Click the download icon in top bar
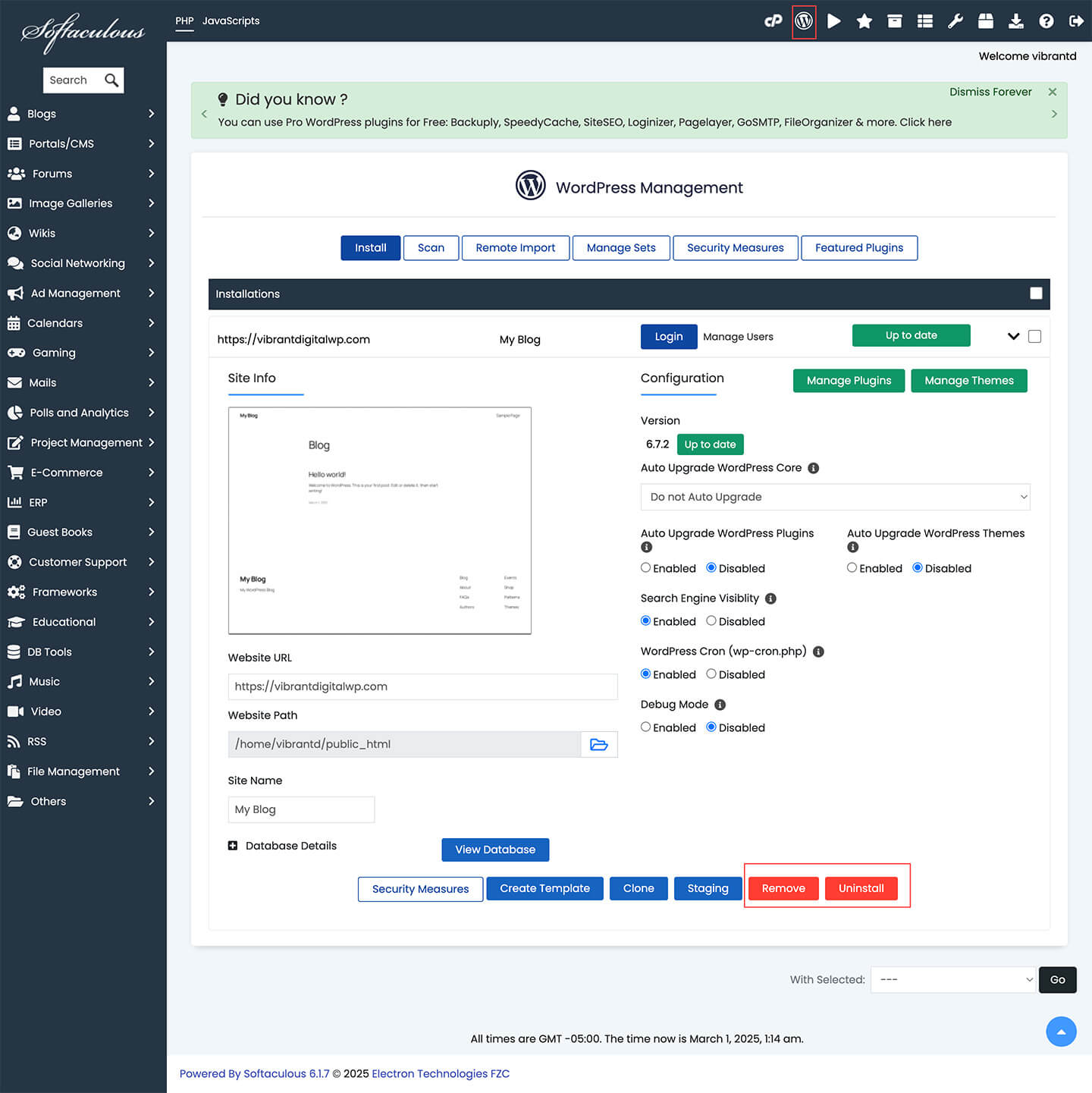 coord(1016,21)
